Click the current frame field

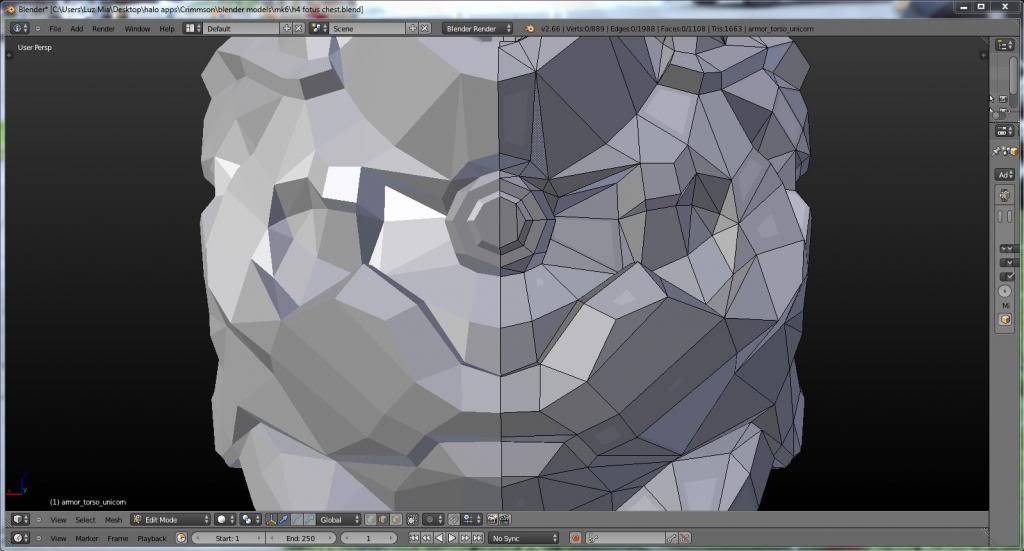pos(368,538)
